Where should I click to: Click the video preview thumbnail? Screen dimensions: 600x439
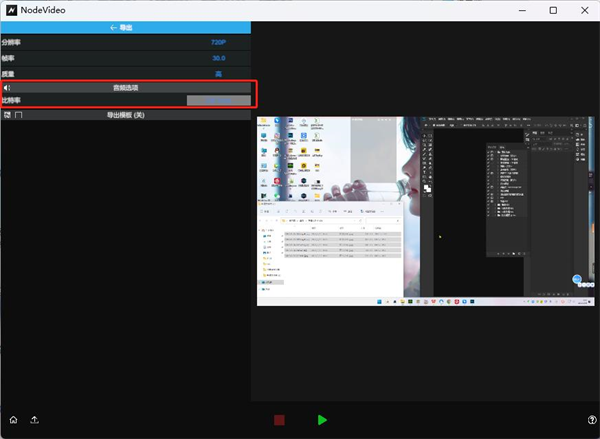tap(426, 210)
